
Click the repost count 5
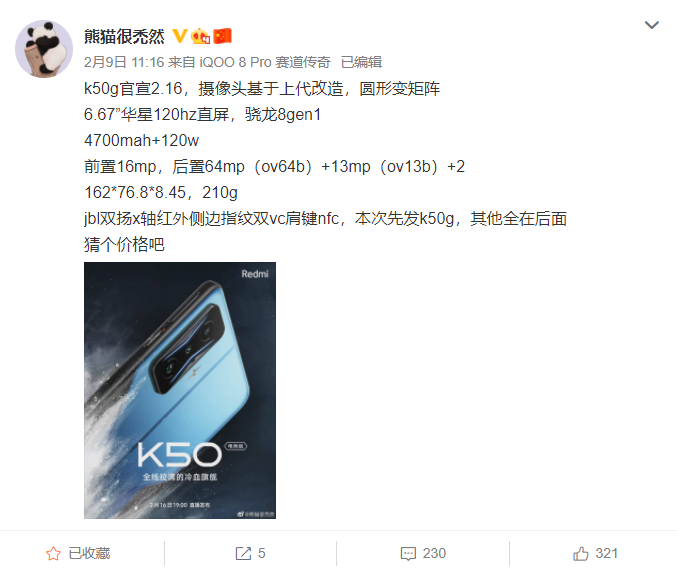click(262, 553)
